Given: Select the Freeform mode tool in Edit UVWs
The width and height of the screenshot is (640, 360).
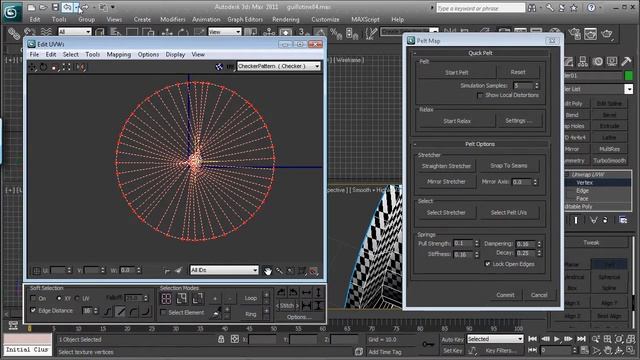Looking at the screenshot, I should 67,67.
